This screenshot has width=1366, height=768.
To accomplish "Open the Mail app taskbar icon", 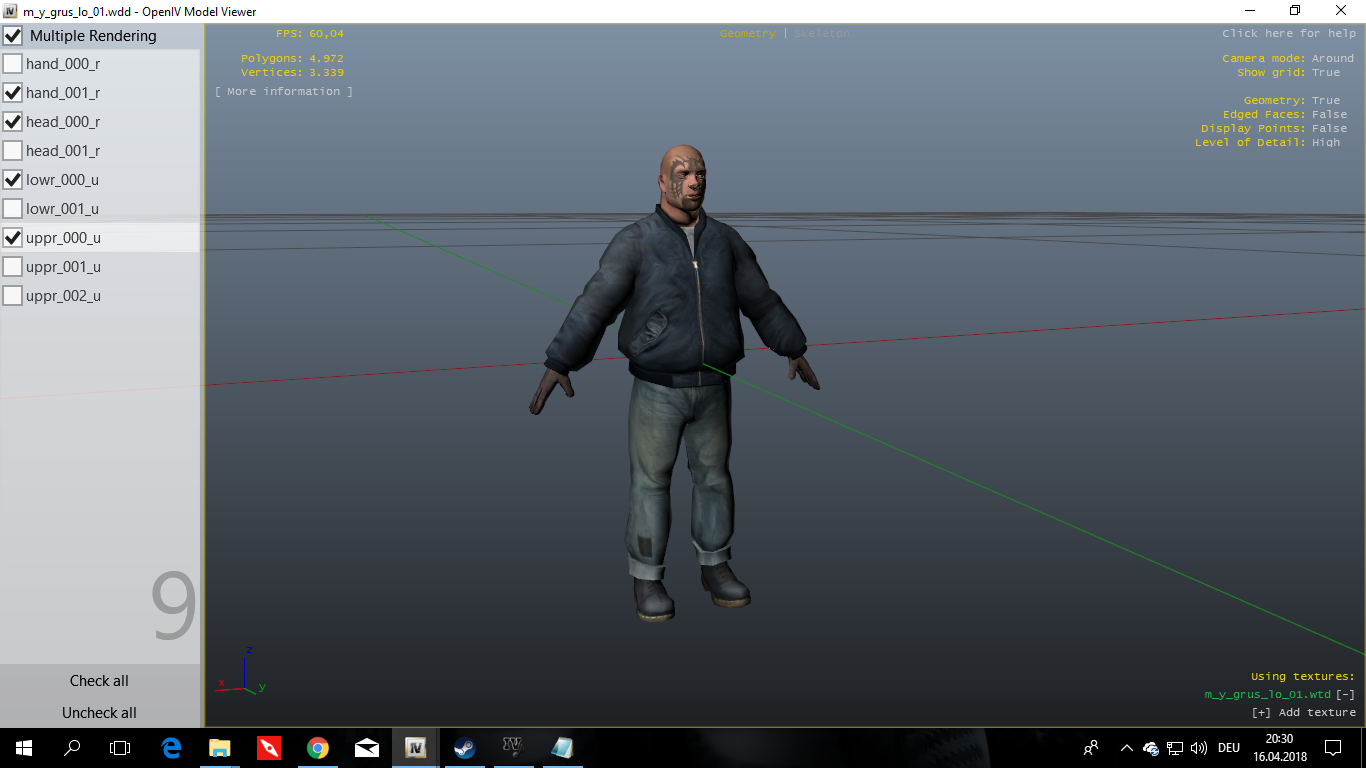I will pyautogui.click(x=367, y=747).
